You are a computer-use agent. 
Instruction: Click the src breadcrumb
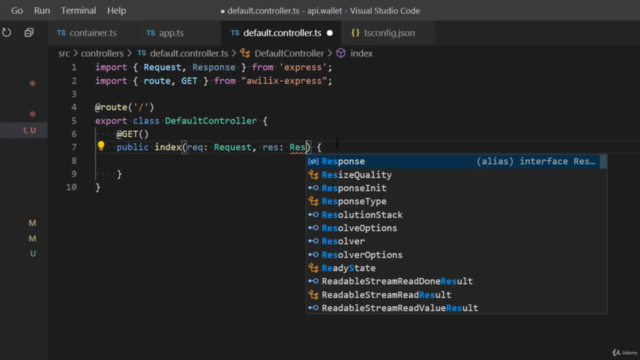point(64,53)
